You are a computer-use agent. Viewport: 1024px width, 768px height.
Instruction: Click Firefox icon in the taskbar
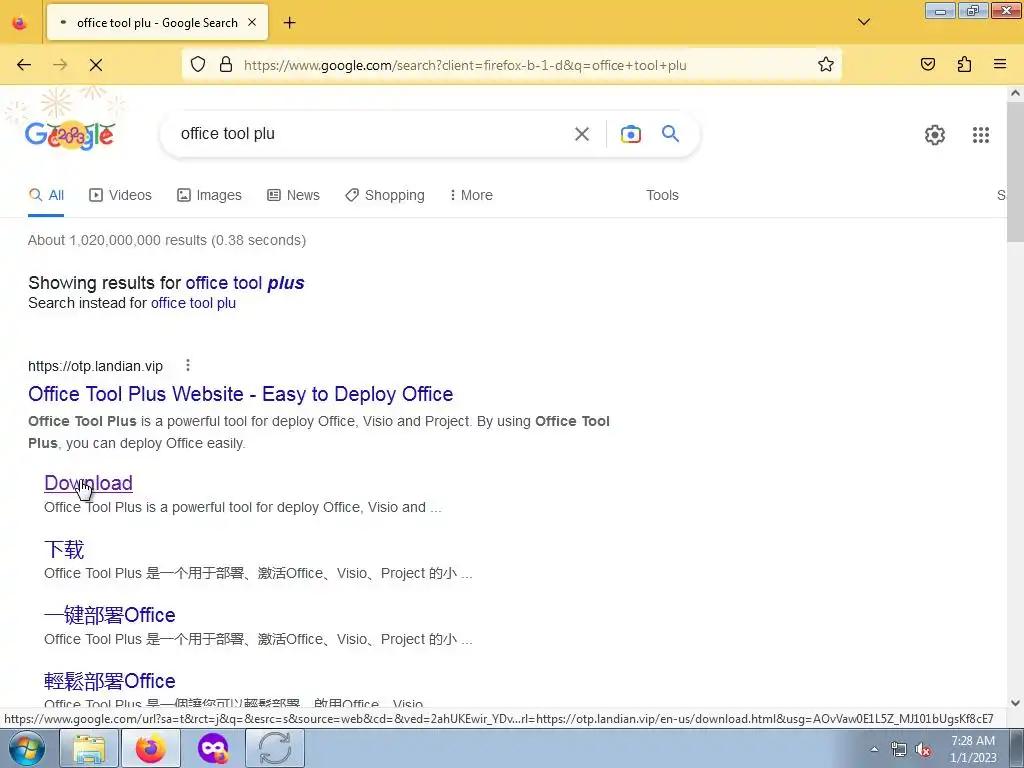tap(150, 748)
